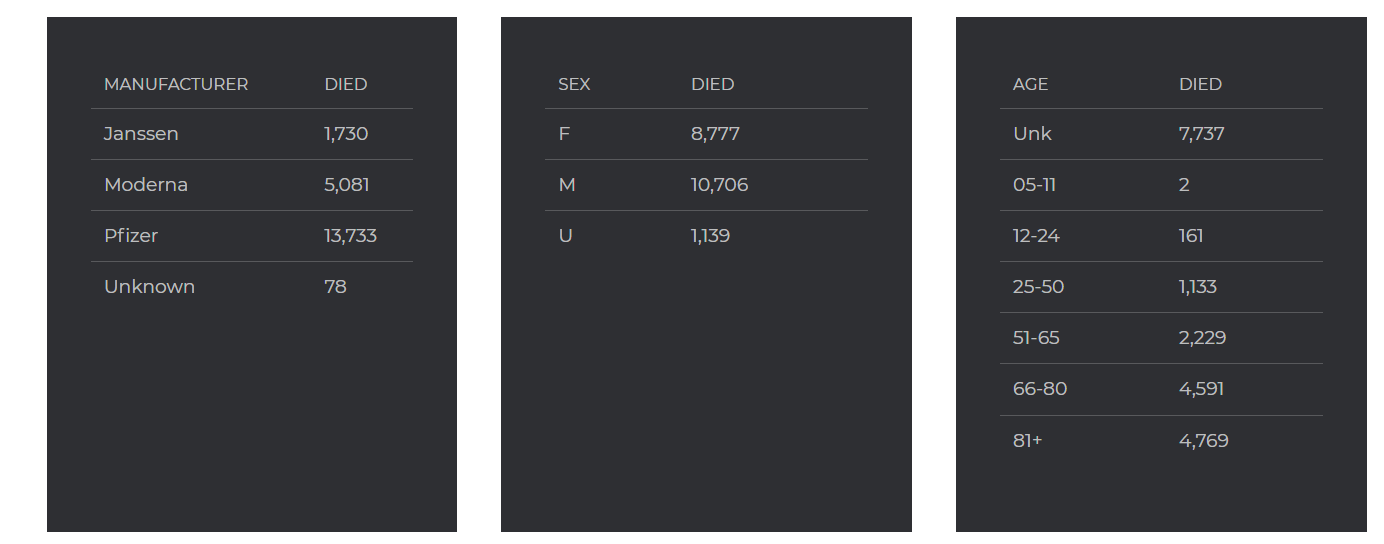This screenshot has height=544, width=1384.
Task: Select the 66-80 age group label
Action: tap(1040, 389)
